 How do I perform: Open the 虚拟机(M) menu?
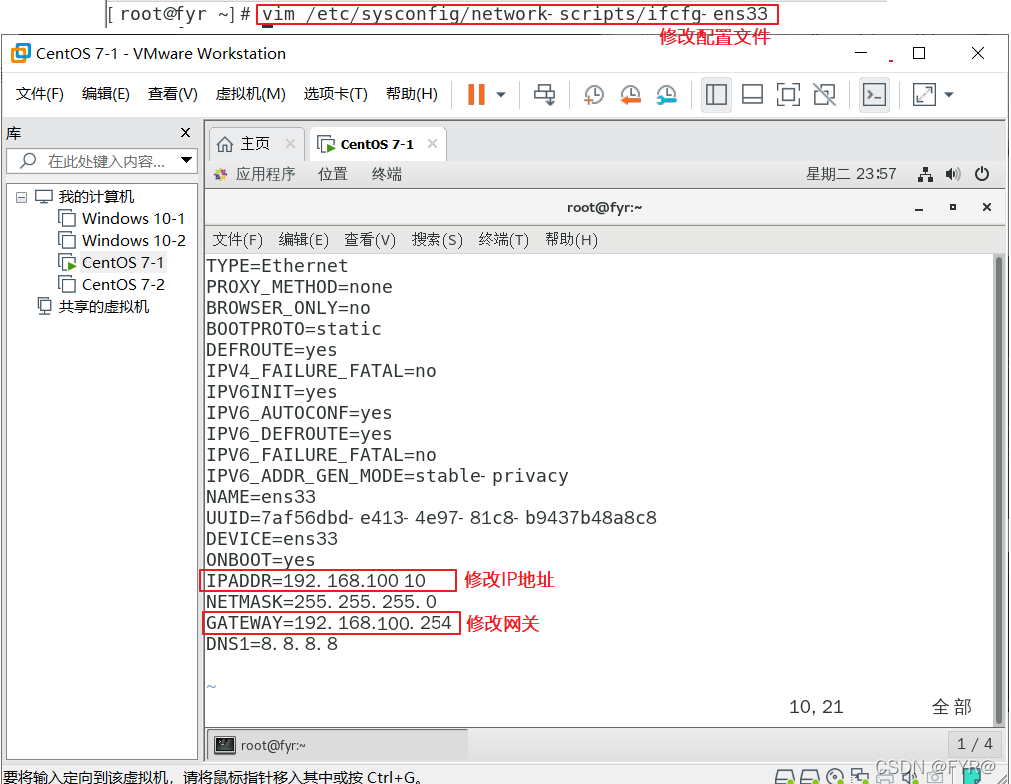point(250,94)
